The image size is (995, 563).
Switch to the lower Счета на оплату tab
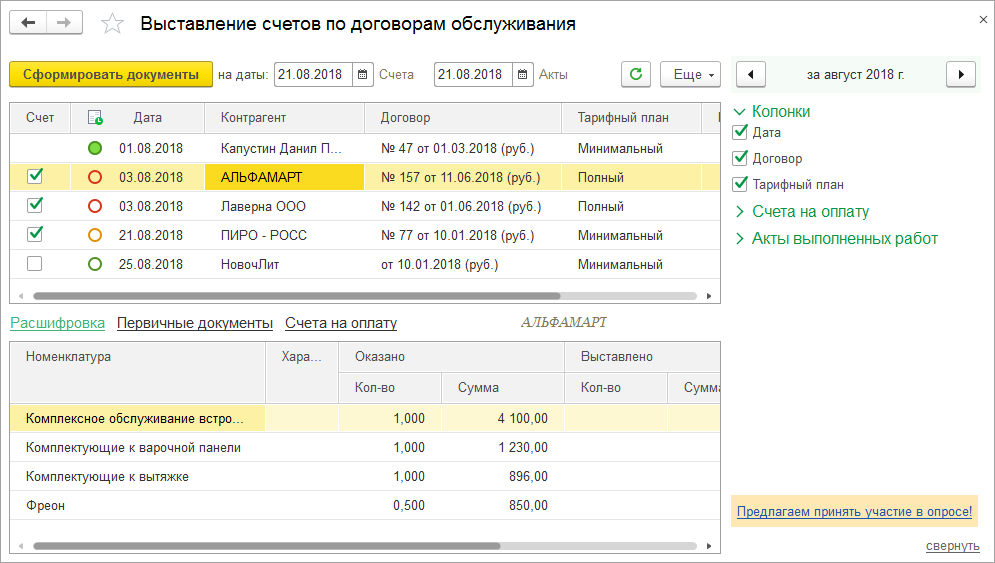[341, 323]
